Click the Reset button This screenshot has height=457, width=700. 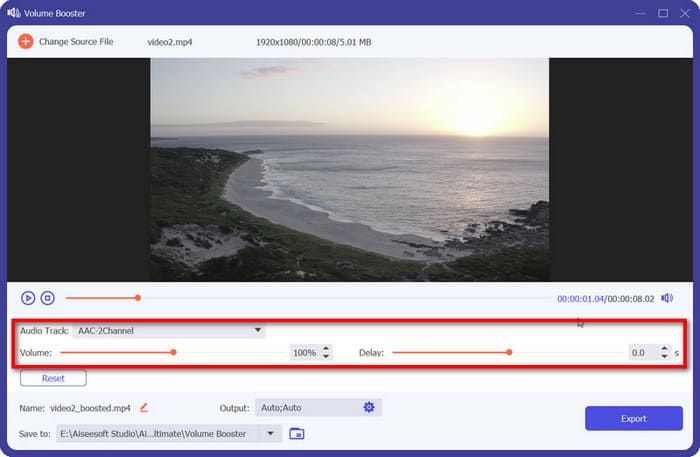[x=53, y=378]
